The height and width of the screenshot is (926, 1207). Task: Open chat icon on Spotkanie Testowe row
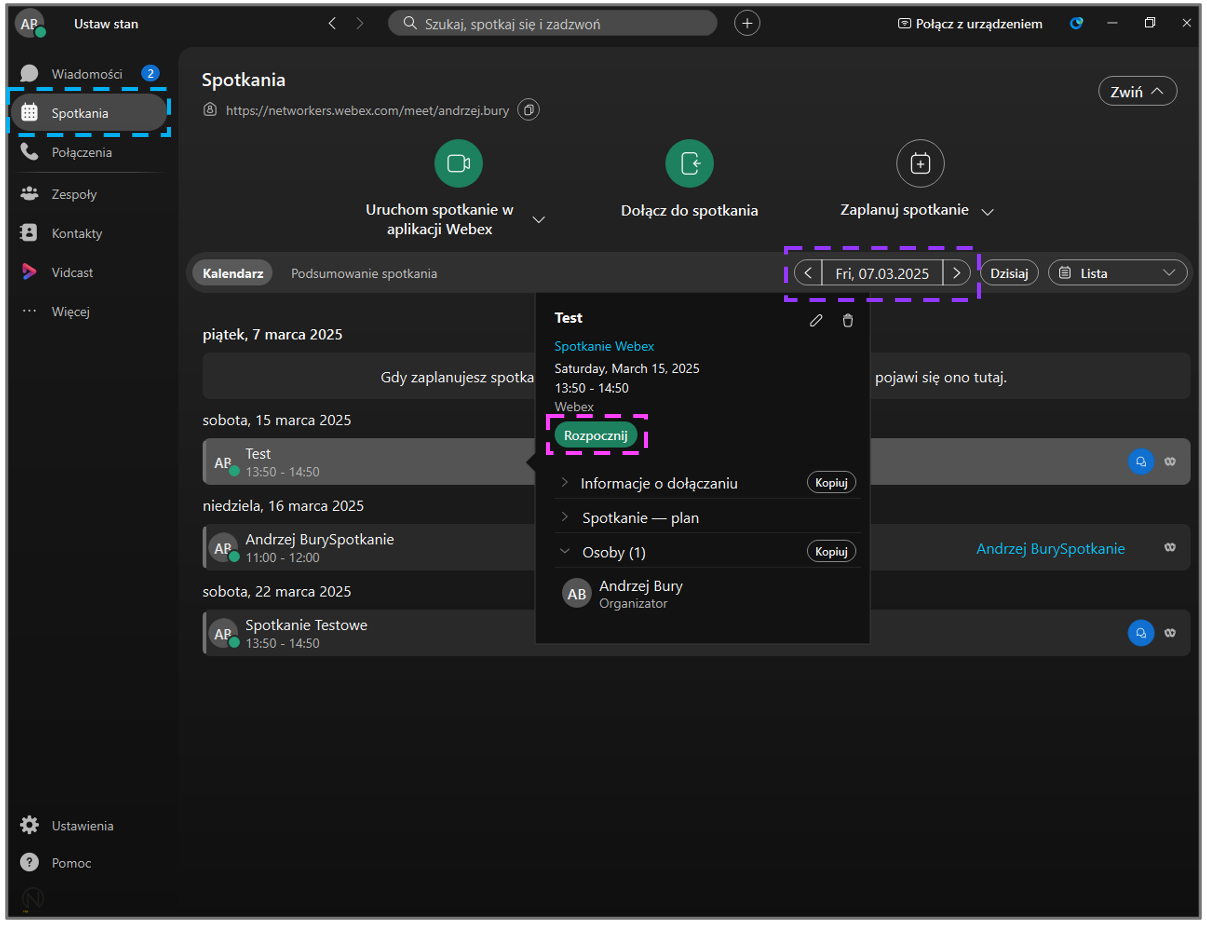[1141, 633]
